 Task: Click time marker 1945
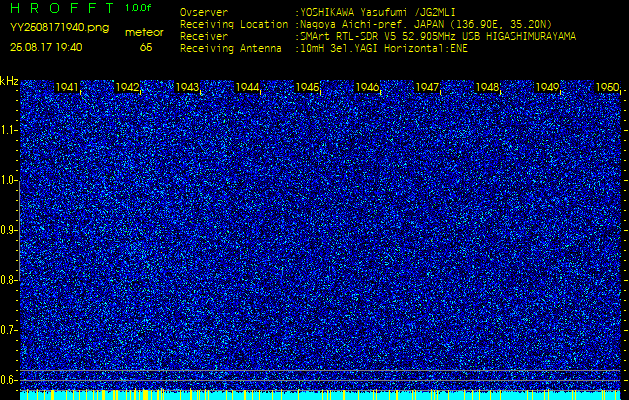point(307,87)
